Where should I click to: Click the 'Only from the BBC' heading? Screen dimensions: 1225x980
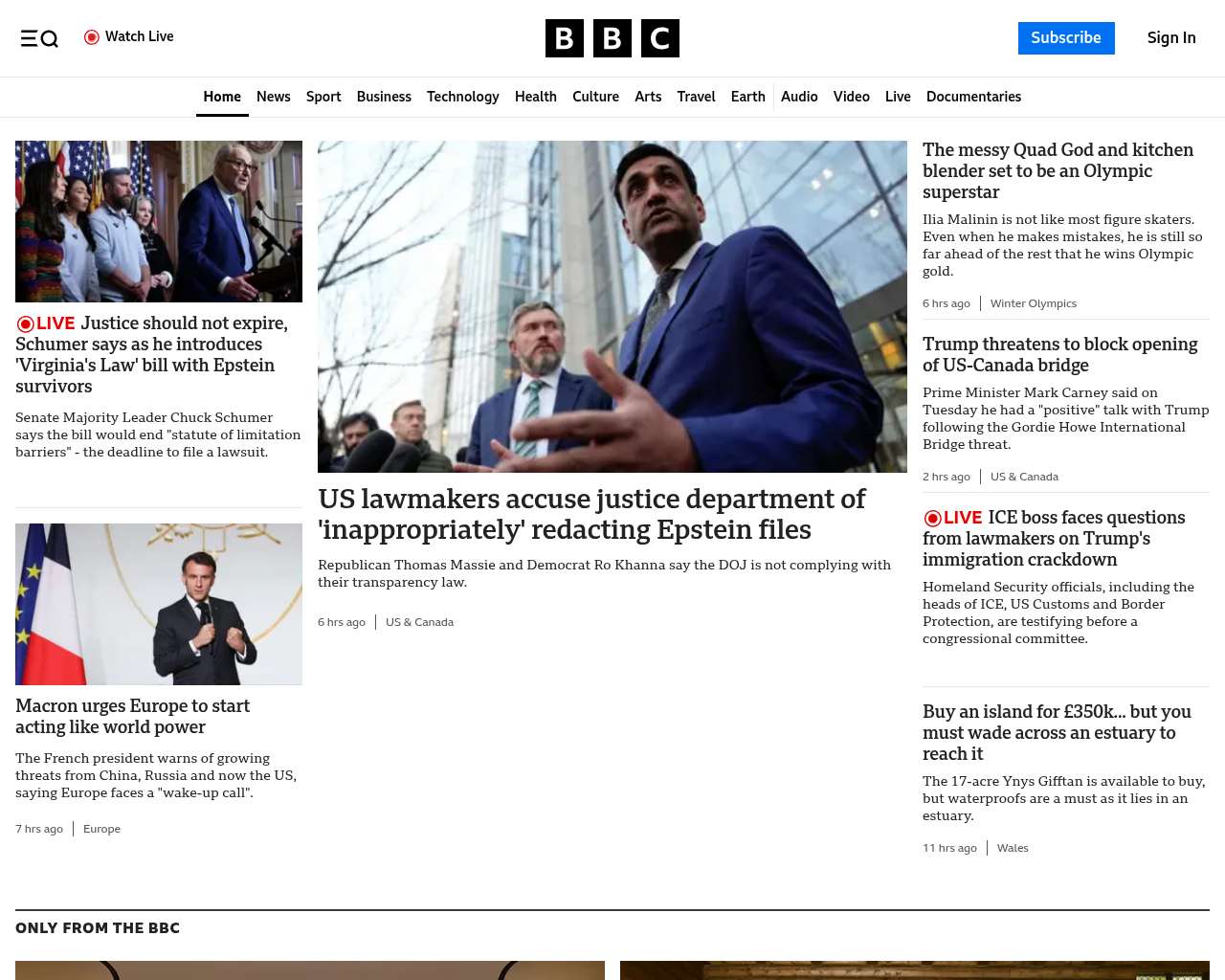[x=98, y=928]
